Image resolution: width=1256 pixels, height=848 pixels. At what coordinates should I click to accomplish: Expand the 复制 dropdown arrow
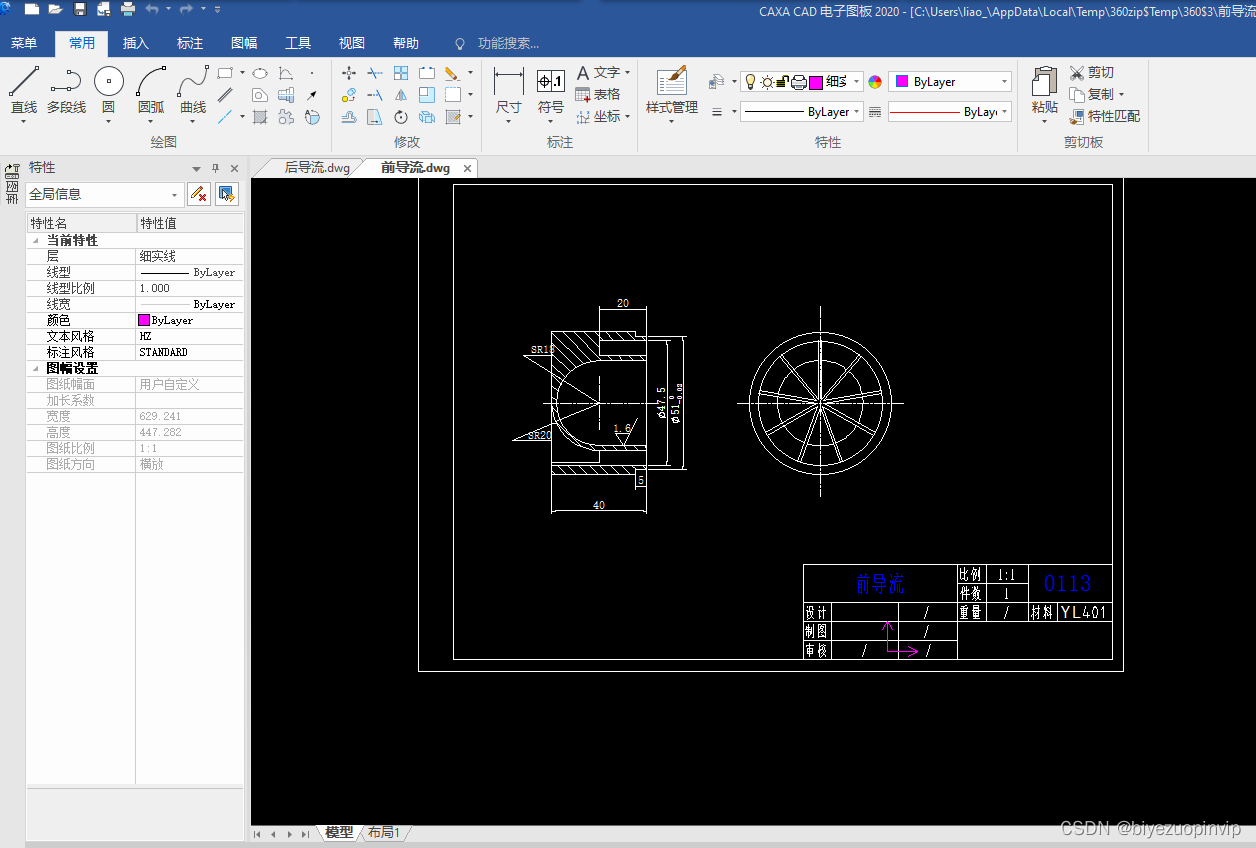(1121, 95)
